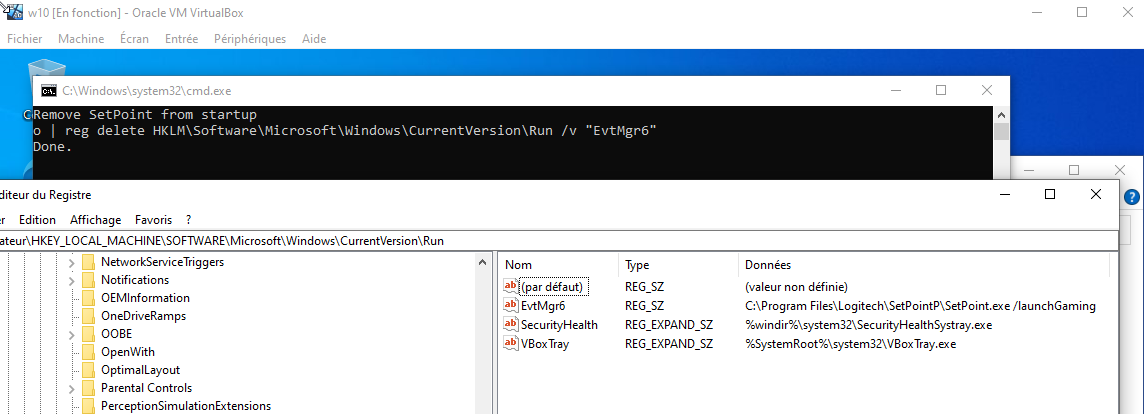This screenshot has height=414, width=1144.
Task: Click REG_EXPAND_SZ type of SecurityHealth row
Action: [x=669, y=325]
